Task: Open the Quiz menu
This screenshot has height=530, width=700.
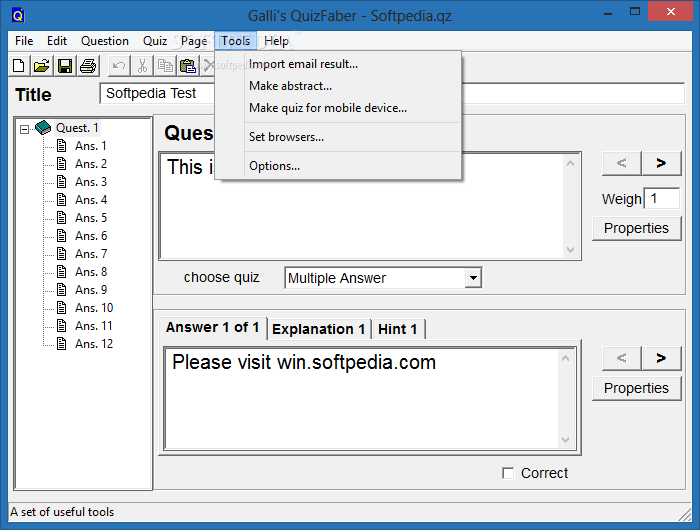Action: (155, 41)
